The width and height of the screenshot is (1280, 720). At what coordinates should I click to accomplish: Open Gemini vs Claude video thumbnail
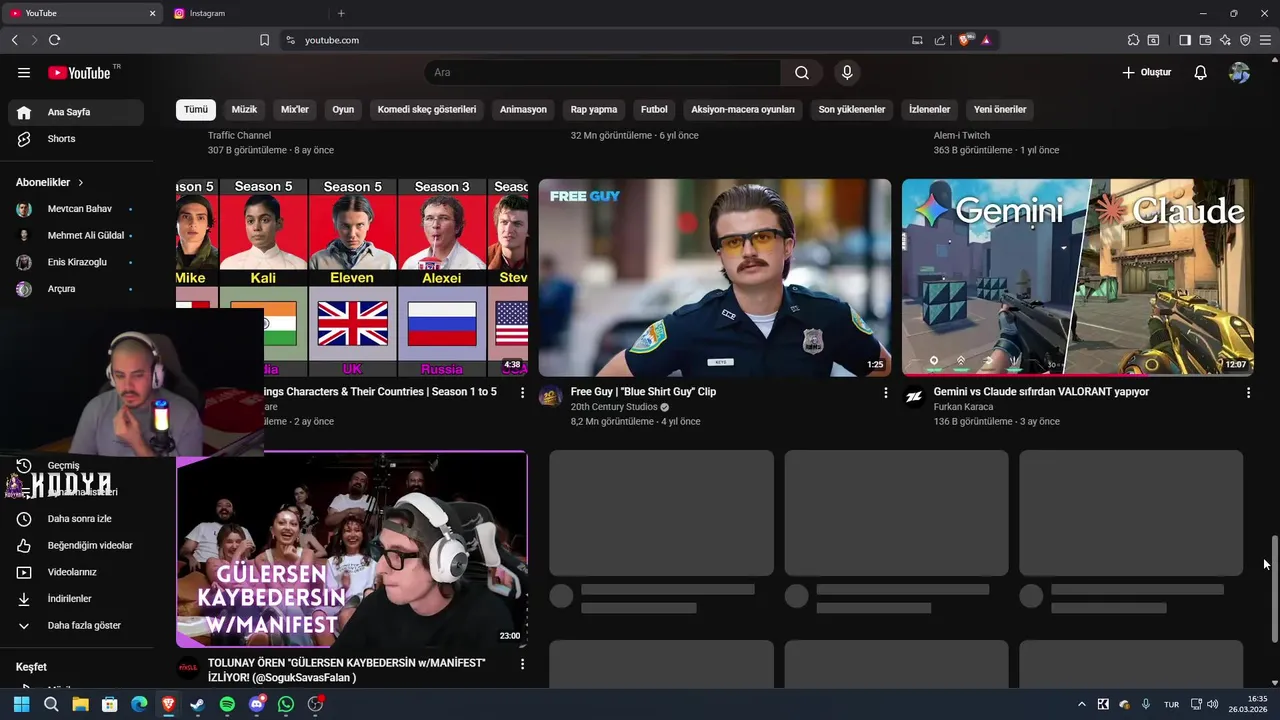[x=1077, y=278]
